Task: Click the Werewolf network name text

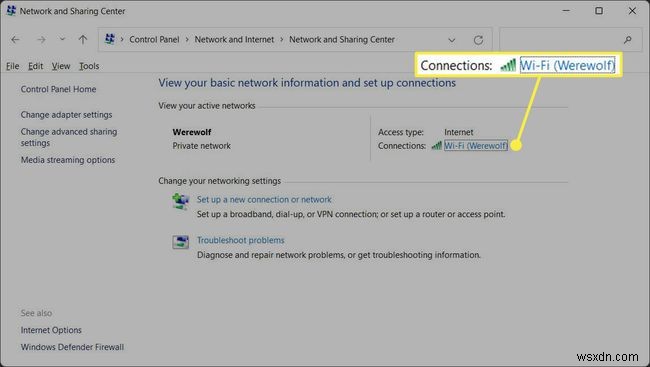Action: (x=192, y=132)
